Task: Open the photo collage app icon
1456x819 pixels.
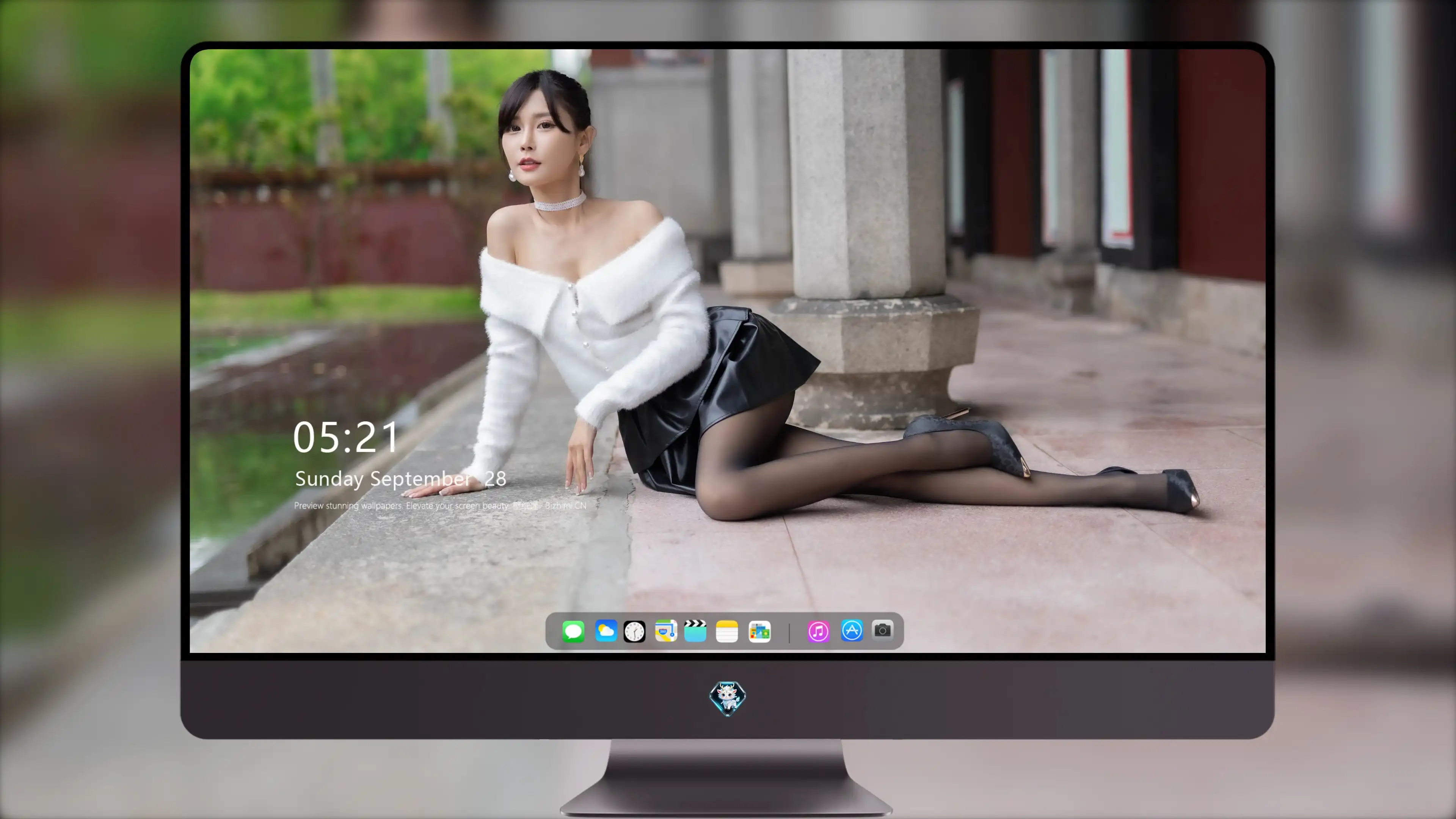Action: (759, 631)
